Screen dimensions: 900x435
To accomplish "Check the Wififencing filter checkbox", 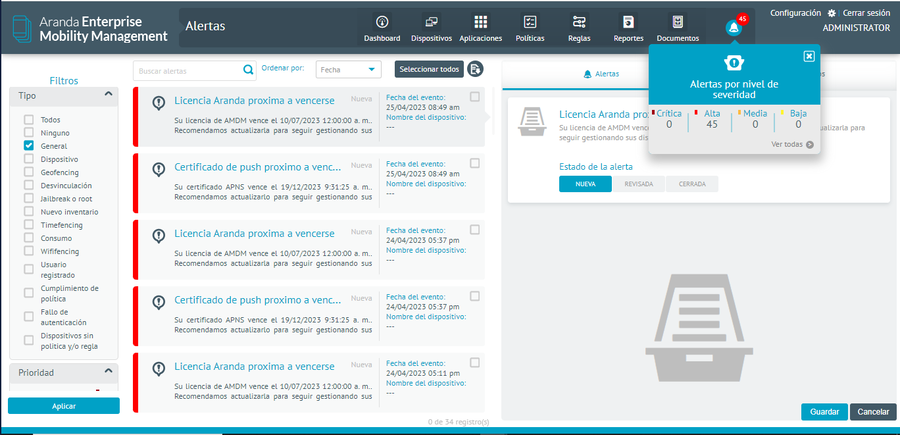I will click(x=28, y=251).
